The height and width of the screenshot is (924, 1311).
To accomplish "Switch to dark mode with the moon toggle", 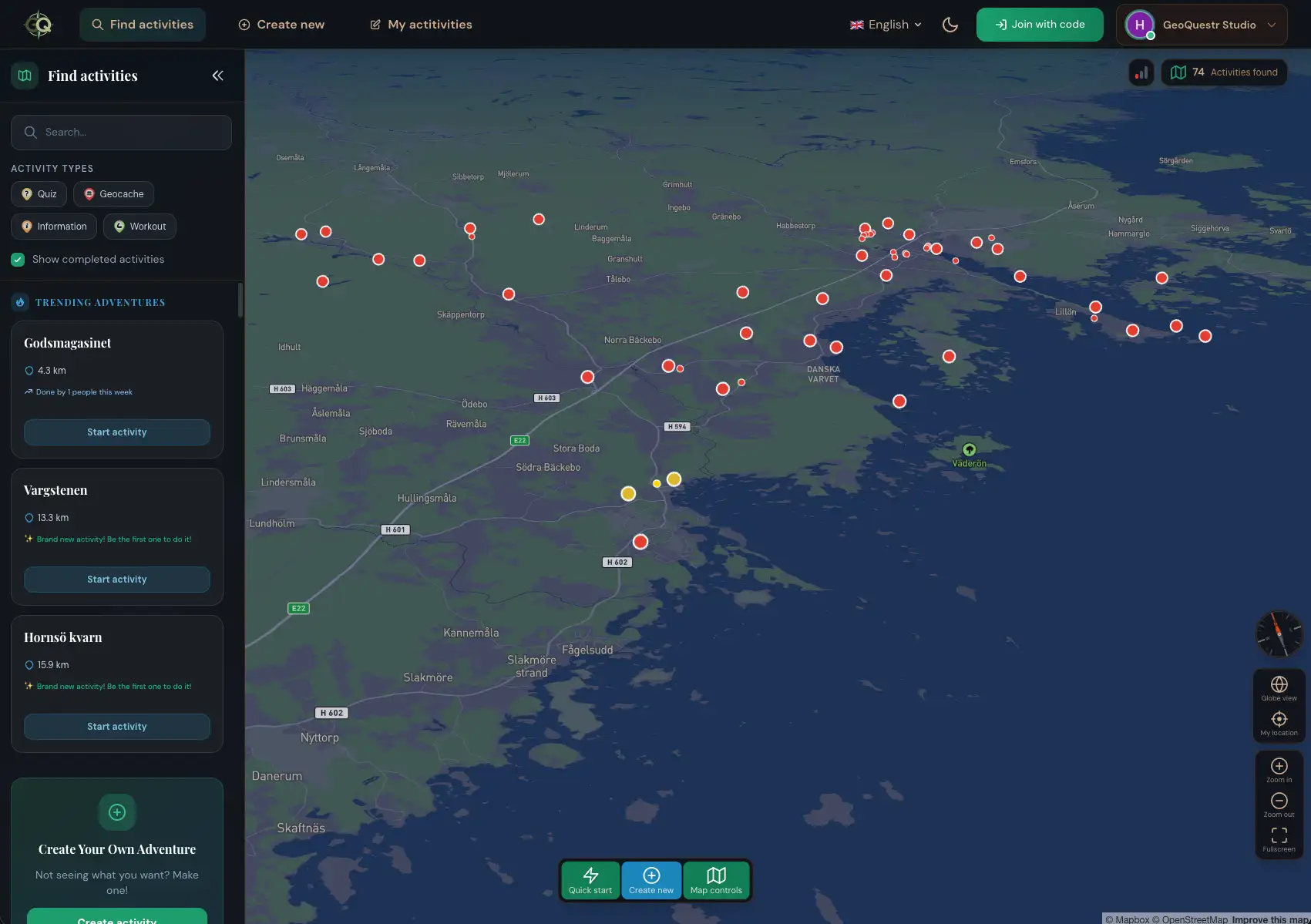I will pos(950,24).
